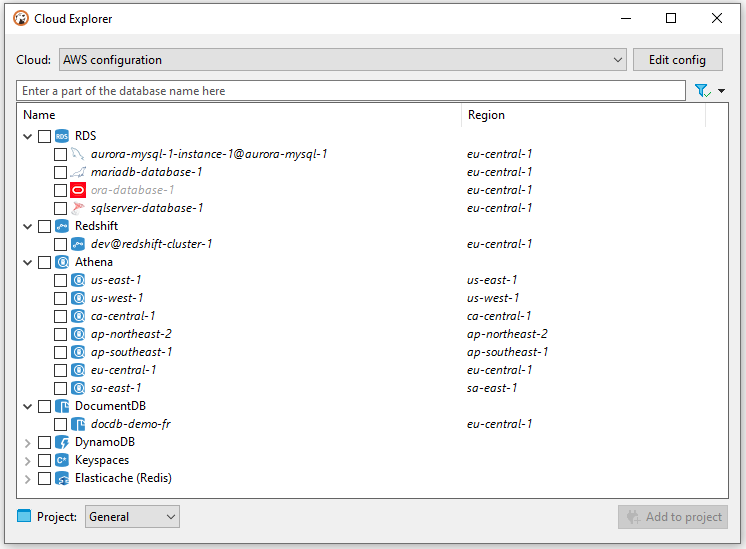Collapse the RDS tree node
The width and height of the screenshot is (746, 549).
click(27, 136)
